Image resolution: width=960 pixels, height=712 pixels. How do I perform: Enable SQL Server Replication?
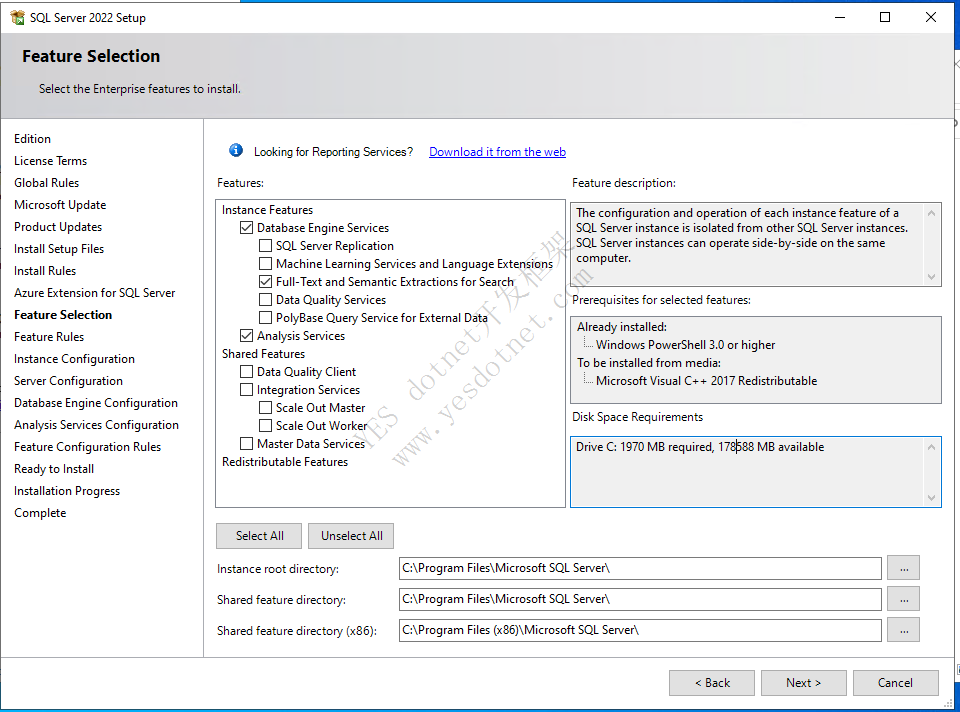[x=265, y=245]
